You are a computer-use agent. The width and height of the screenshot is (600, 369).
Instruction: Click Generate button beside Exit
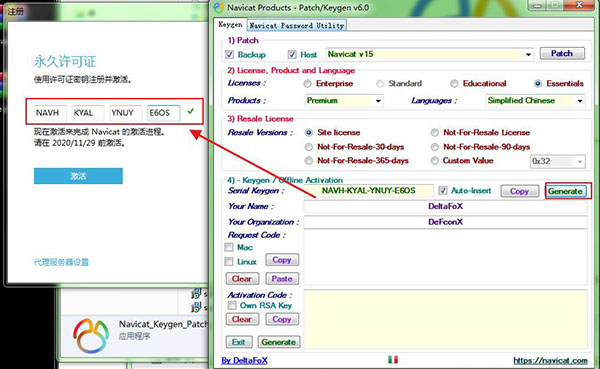279,342
